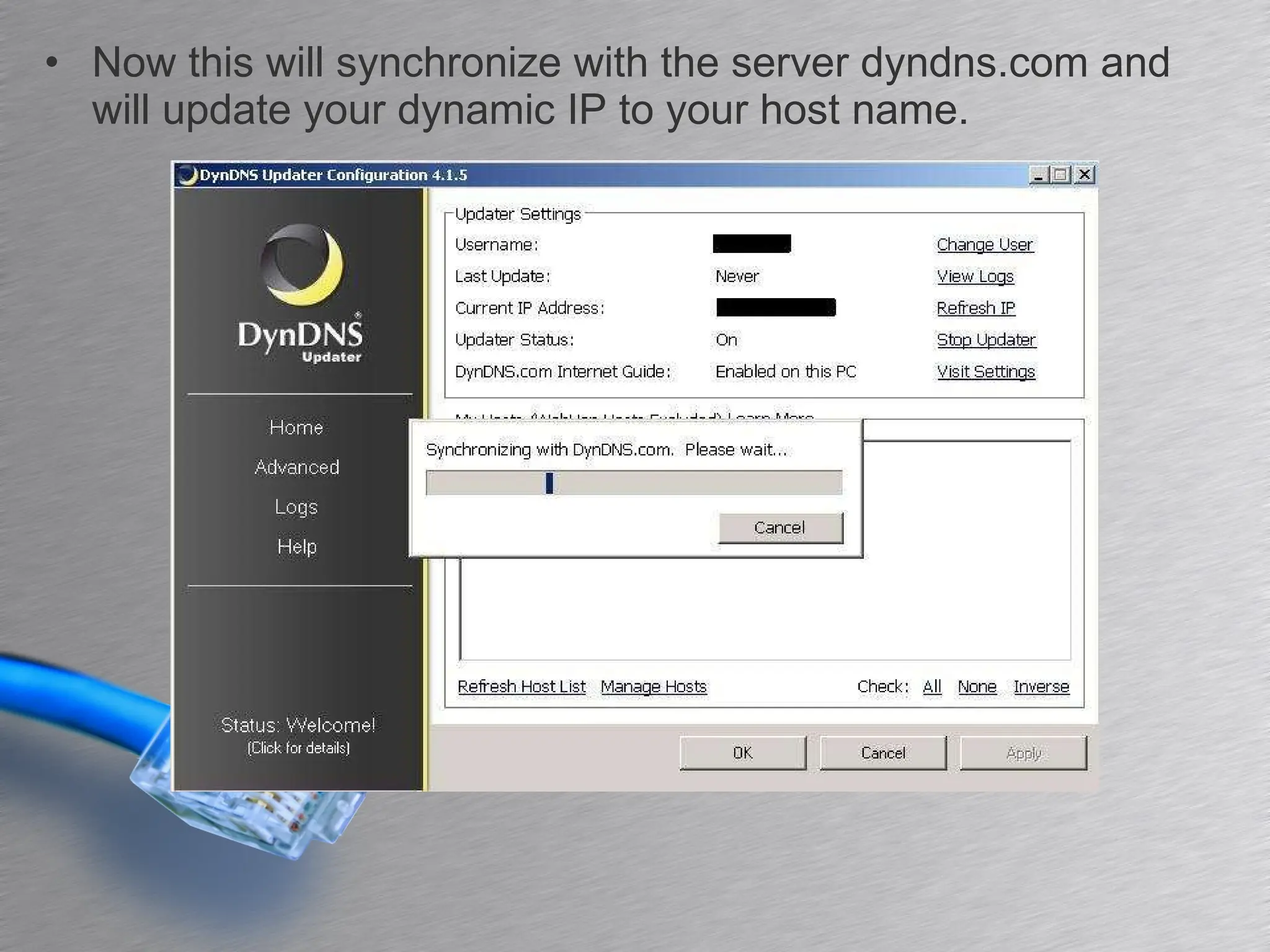
Task: Maximize the DynDNS Updater window
Action: click(1060, 175)
